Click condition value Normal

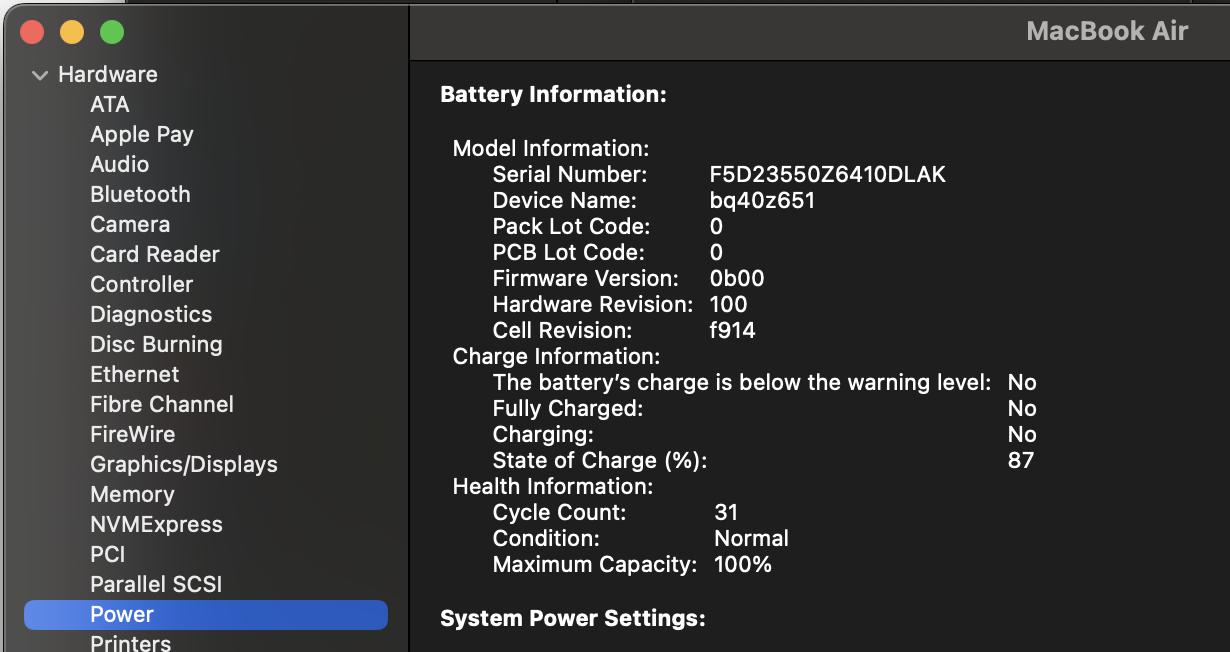[751, 538]
